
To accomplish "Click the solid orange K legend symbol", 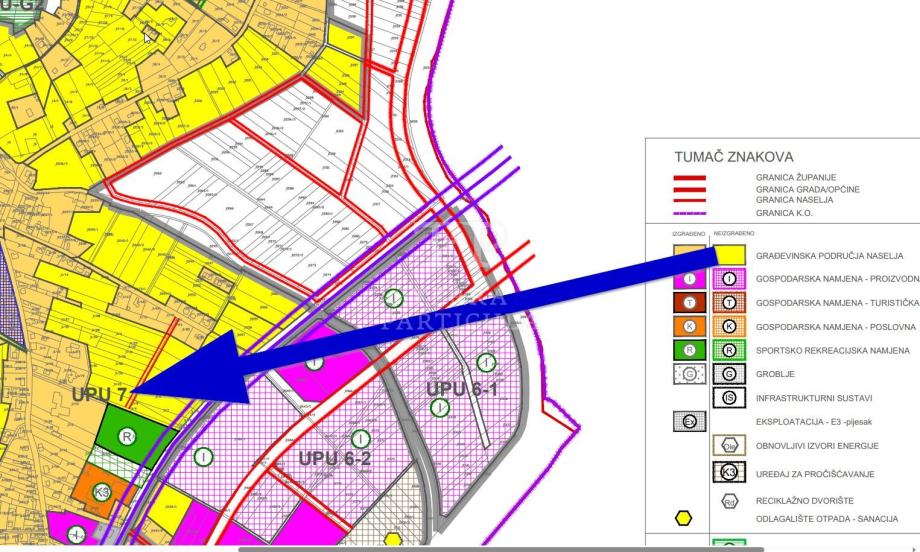I will tap(689, 327).
